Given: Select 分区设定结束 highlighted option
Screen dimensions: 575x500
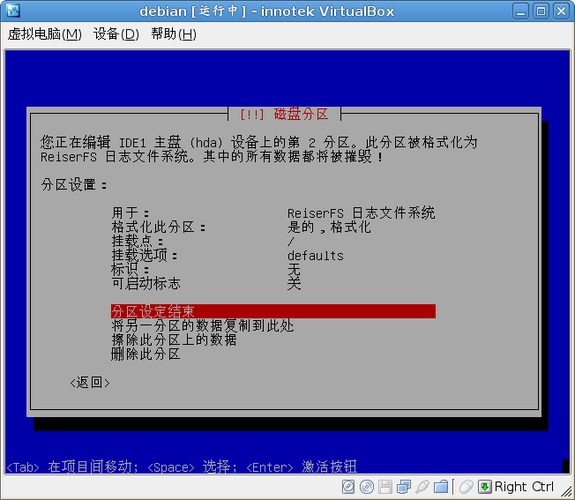Looking at the screenshot, I should click(x=273, y=311).
